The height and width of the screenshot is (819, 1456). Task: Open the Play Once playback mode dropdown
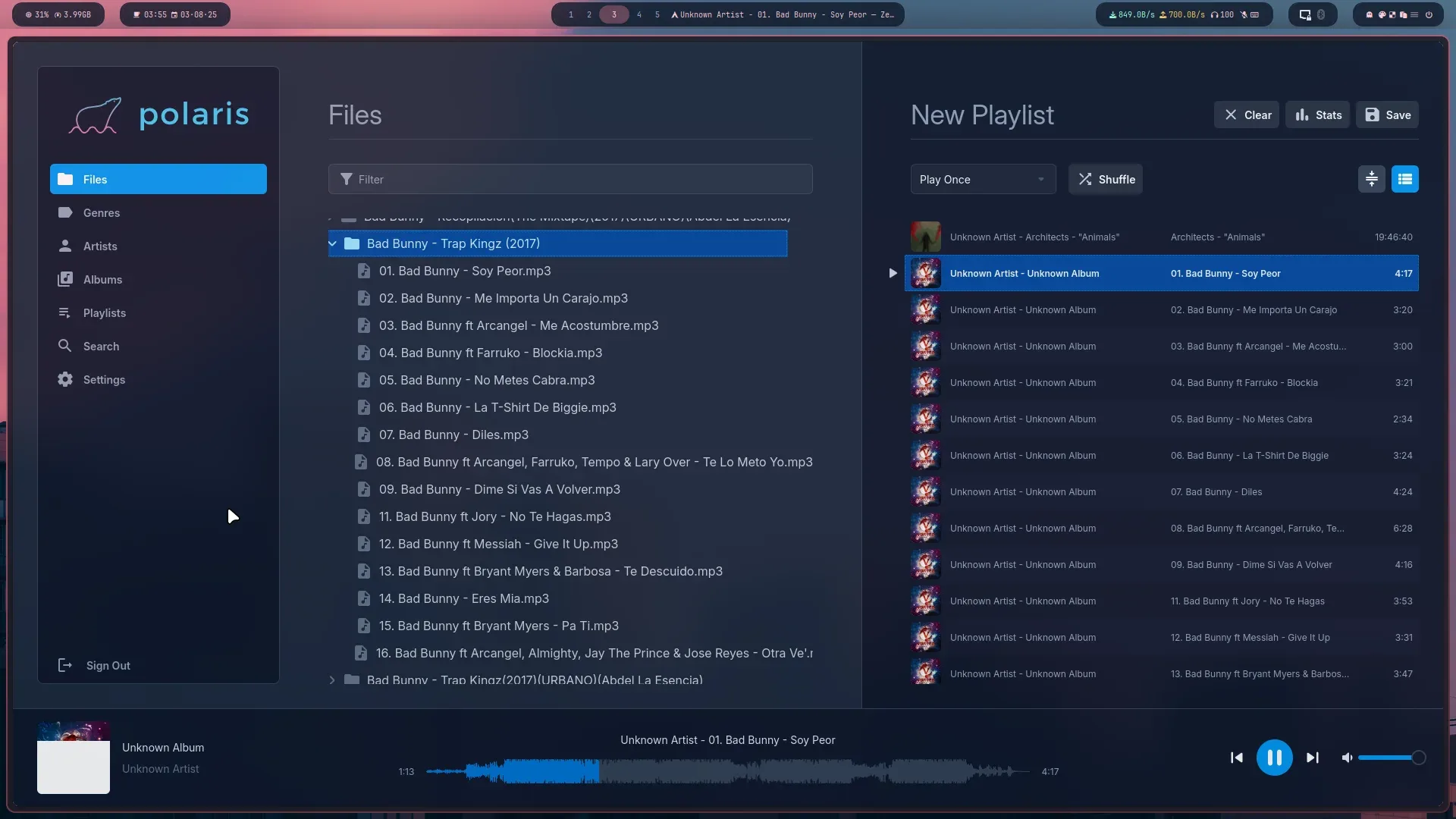pyautogui.click(x=983, y=179)
